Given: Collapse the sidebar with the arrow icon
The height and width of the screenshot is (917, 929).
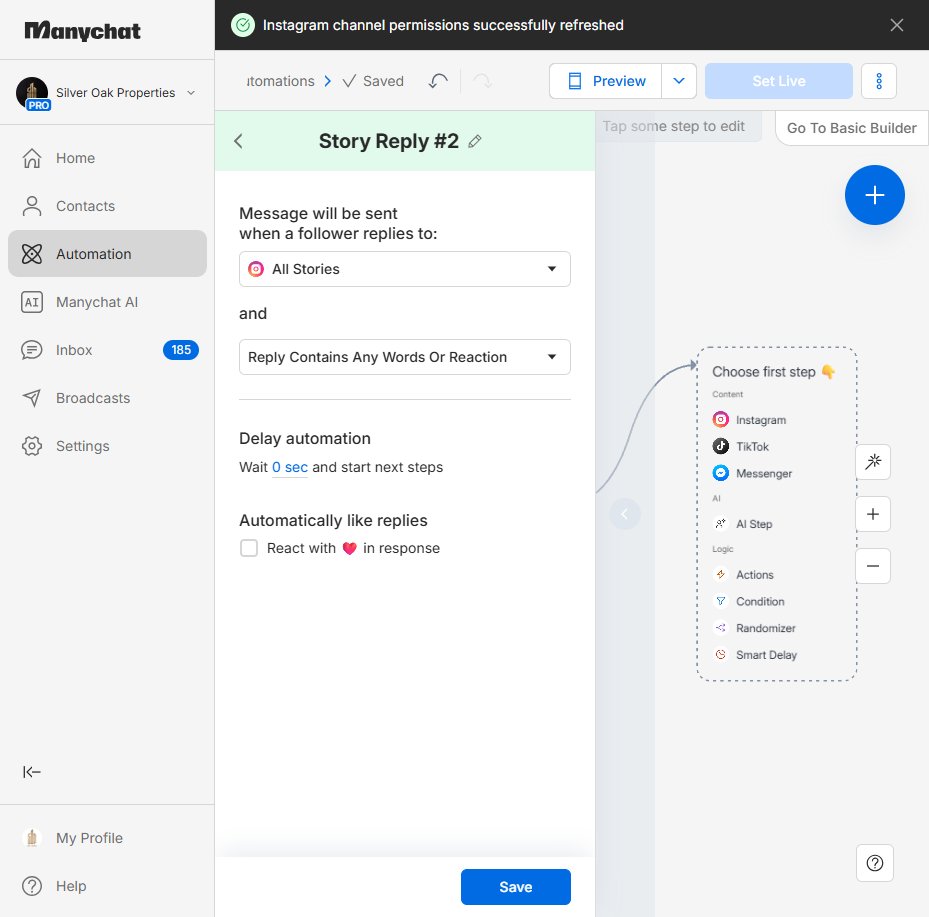Looking at the screenshot, I should point(31,772).
